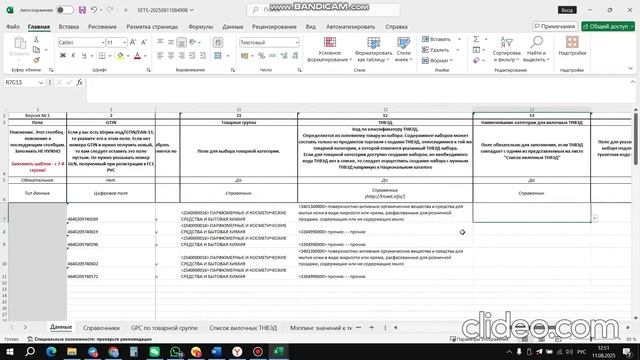Click the Clear eraser icon
This screenshot has height=360, width=640.
(476, 60)
